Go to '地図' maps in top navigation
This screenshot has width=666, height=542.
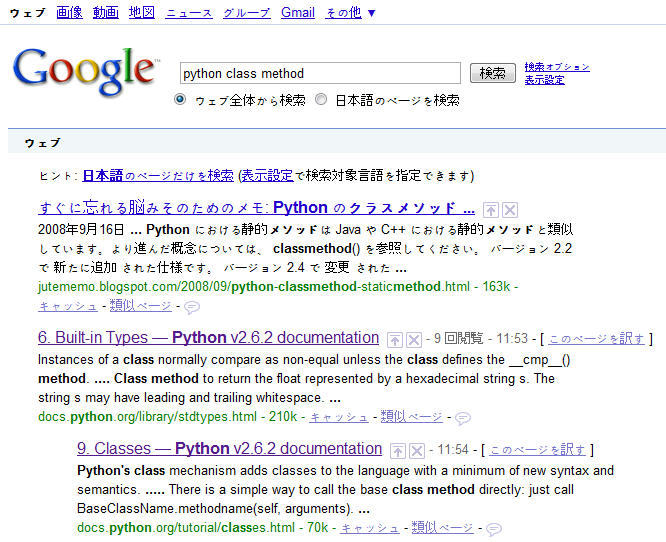pyautogui.click(x=142, y=13)
